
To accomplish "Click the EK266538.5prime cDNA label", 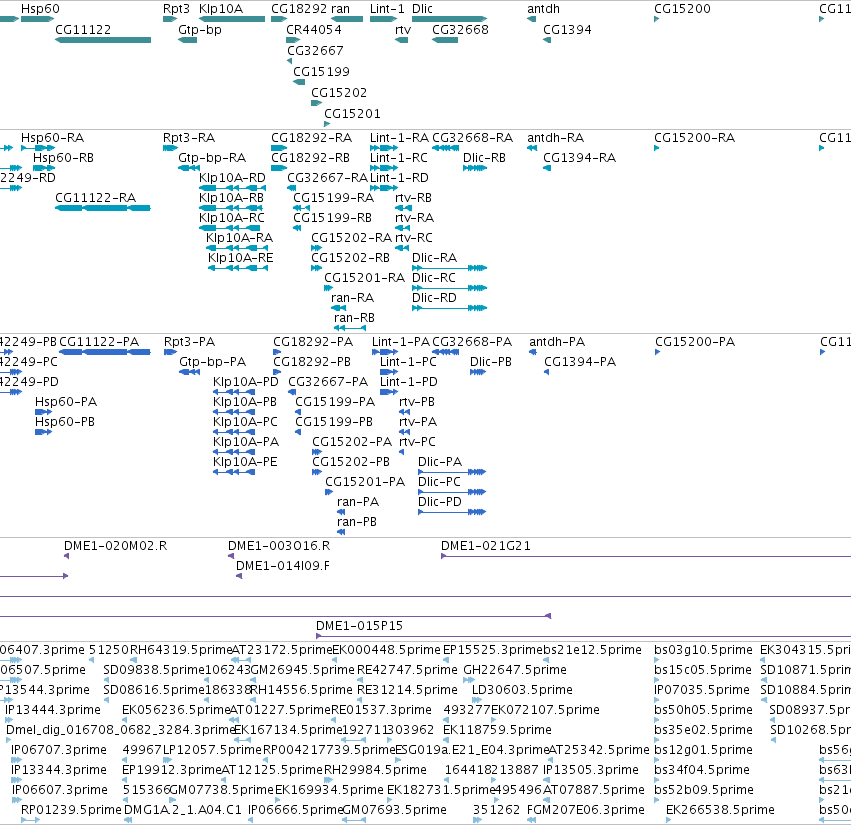I will tap(720, 809).
